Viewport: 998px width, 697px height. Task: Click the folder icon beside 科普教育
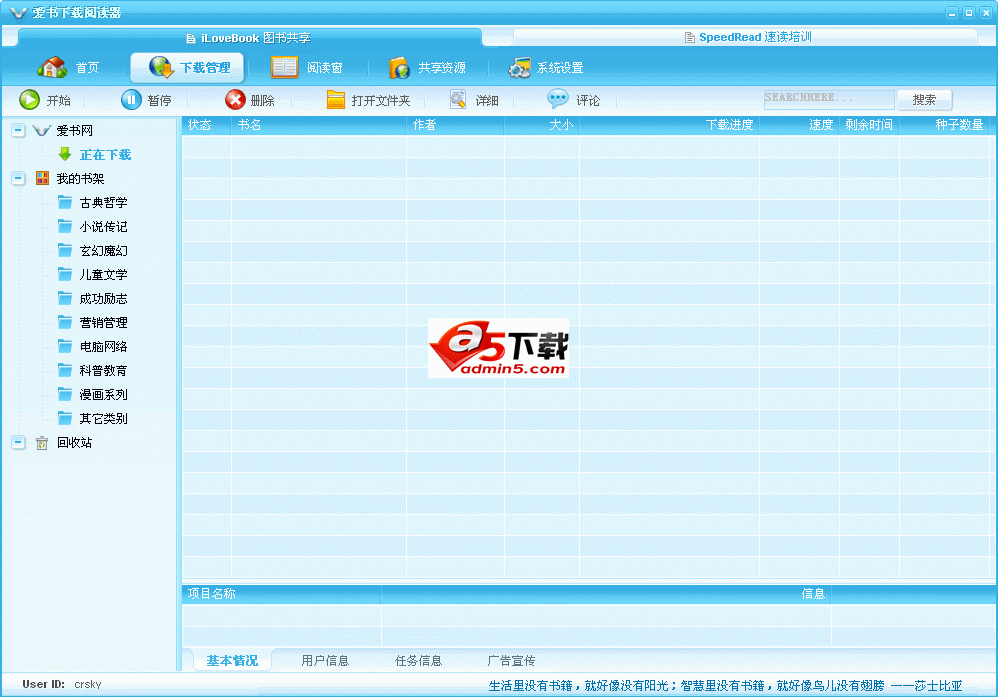65,370
